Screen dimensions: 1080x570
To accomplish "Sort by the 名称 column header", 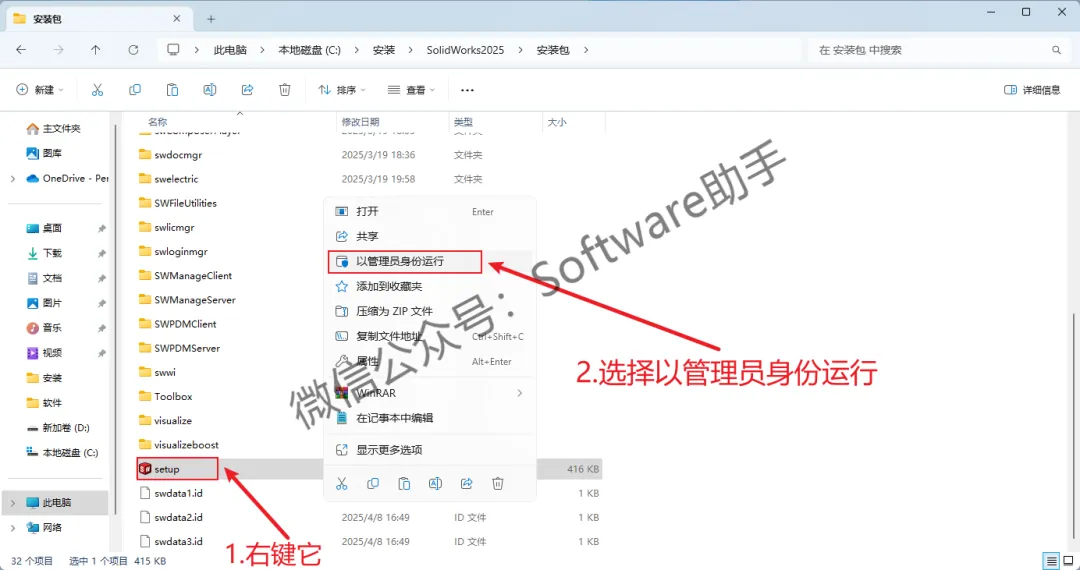I will [158, 122].
